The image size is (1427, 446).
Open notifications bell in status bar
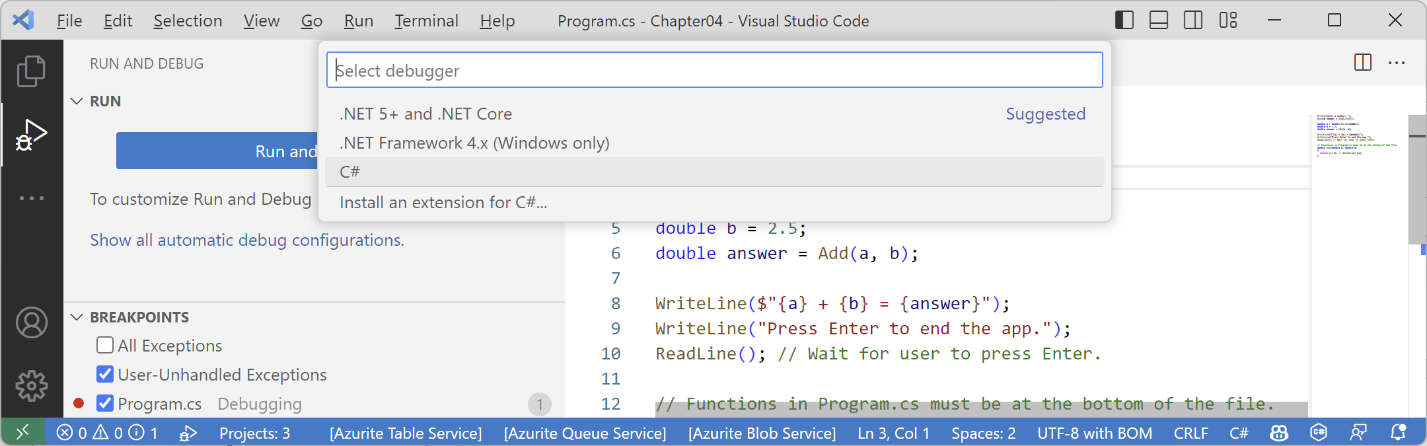pyautogui.click(x=1397, y=433)
